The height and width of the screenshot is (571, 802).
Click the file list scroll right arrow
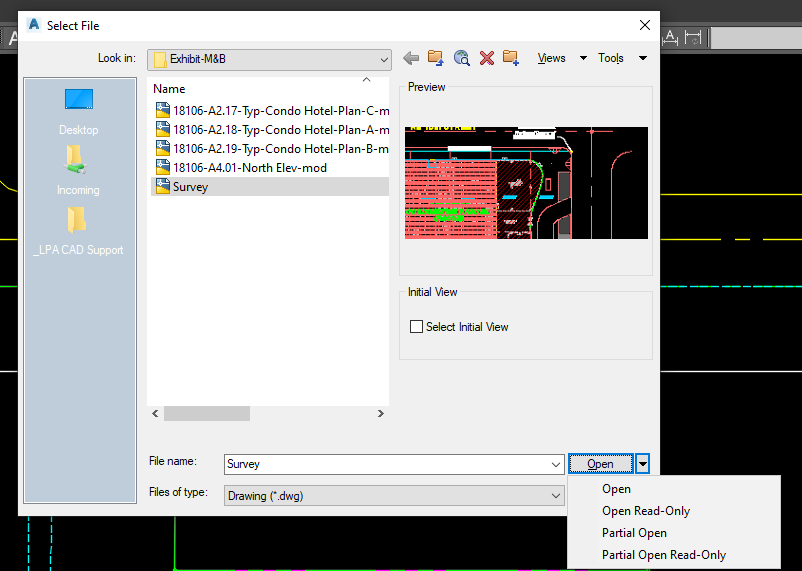(x=380, y=413)
